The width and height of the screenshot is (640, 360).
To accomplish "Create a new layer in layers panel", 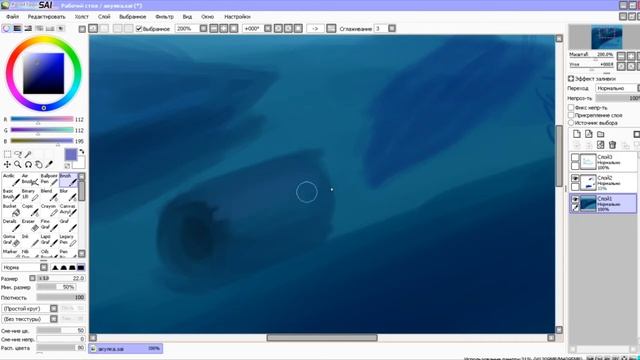I will click(x=576, y=134).
